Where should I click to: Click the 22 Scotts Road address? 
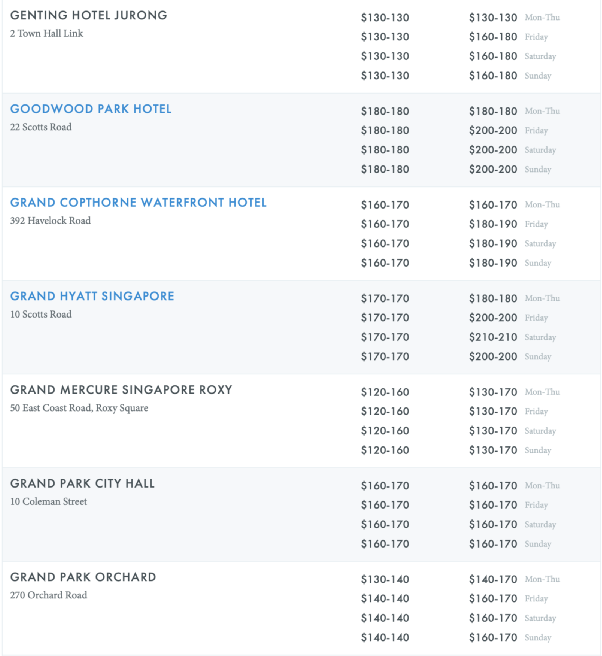click(x=41, y=127)
